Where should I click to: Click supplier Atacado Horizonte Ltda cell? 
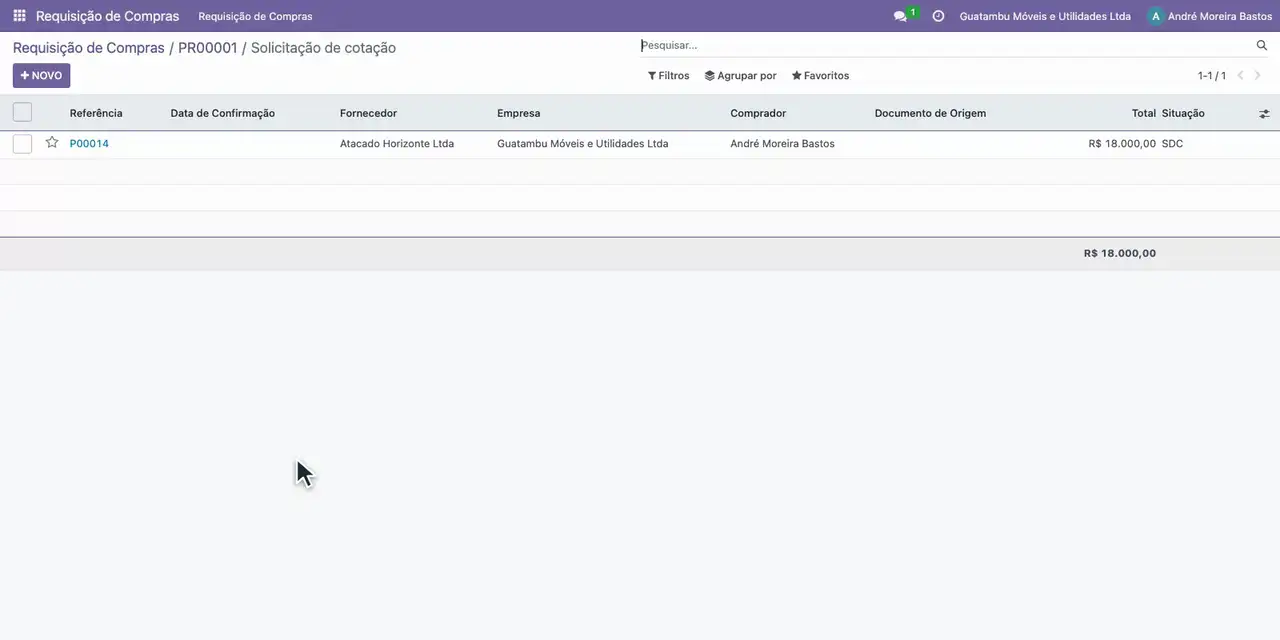(x=397, y=144)
